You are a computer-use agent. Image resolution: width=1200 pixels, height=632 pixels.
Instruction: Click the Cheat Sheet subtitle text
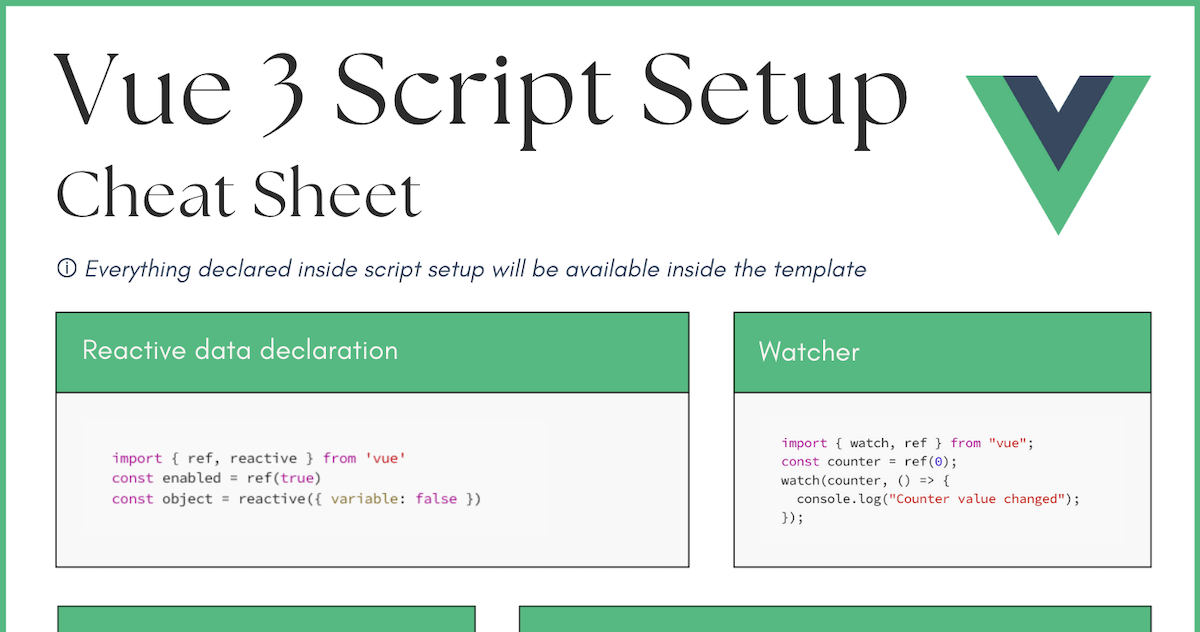[x=237, y=192]
